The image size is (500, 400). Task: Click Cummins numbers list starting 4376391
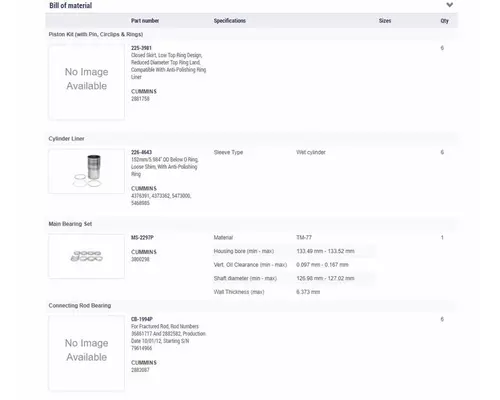click(161, 199)
